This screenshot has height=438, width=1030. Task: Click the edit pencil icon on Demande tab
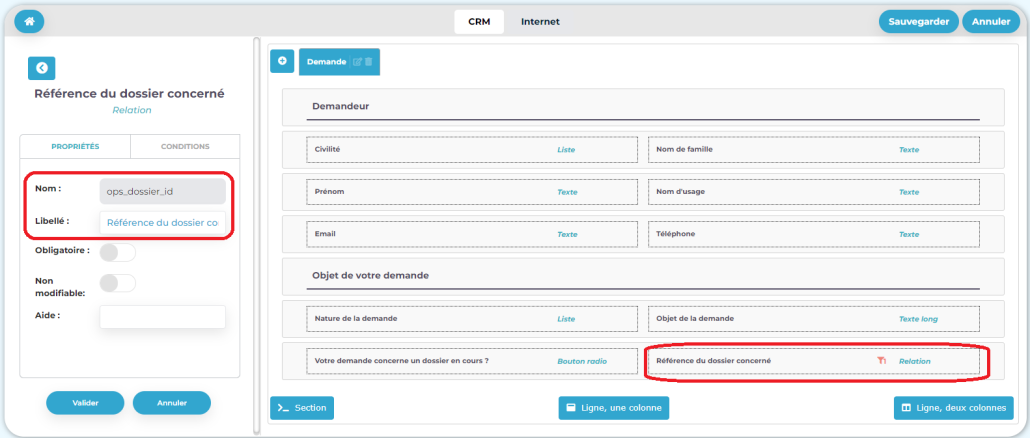point(357,62)
